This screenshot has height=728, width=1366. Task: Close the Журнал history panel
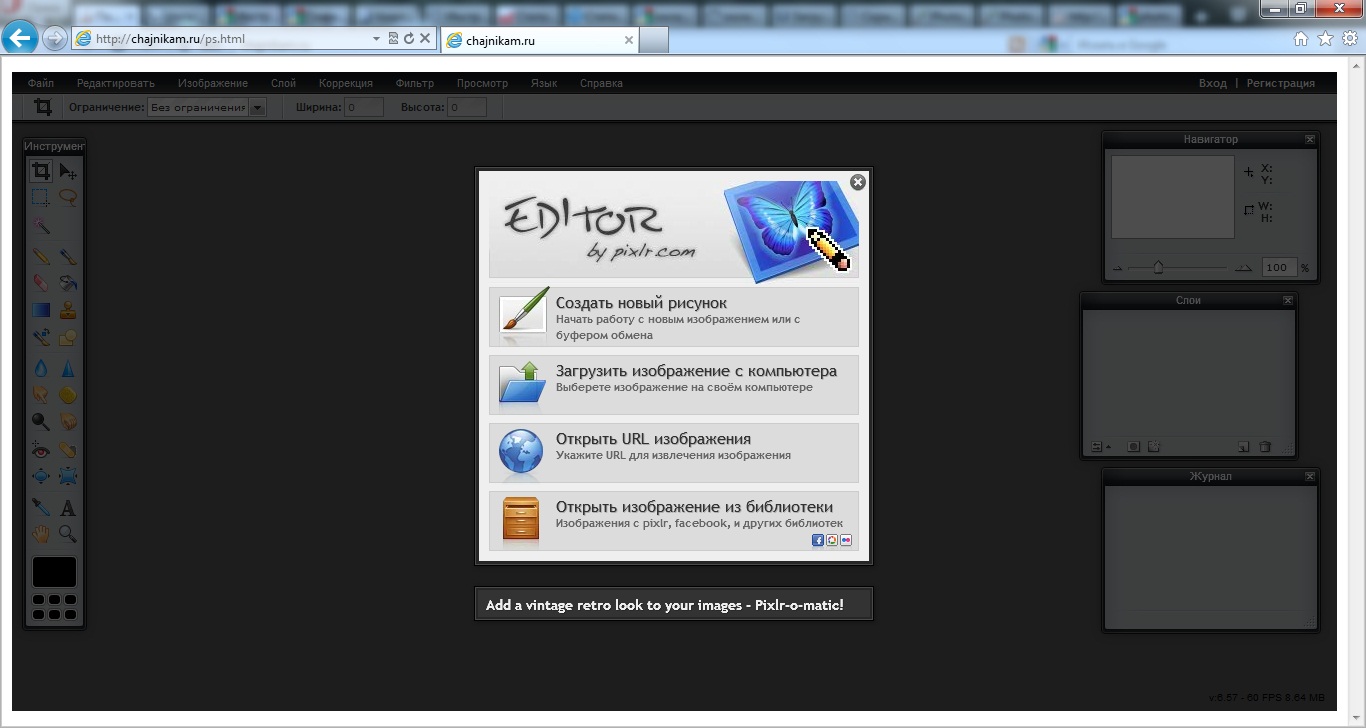[x=1310, y=477]
